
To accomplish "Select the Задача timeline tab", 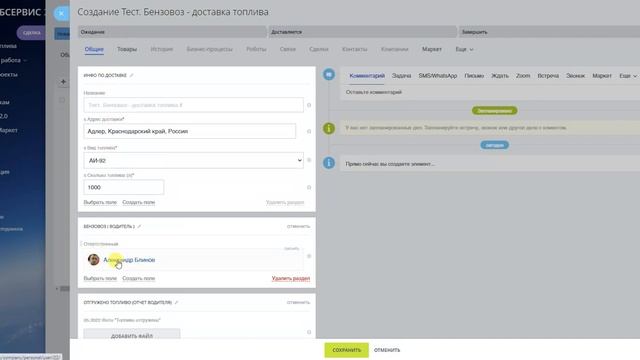I will [x=402, y=76].
